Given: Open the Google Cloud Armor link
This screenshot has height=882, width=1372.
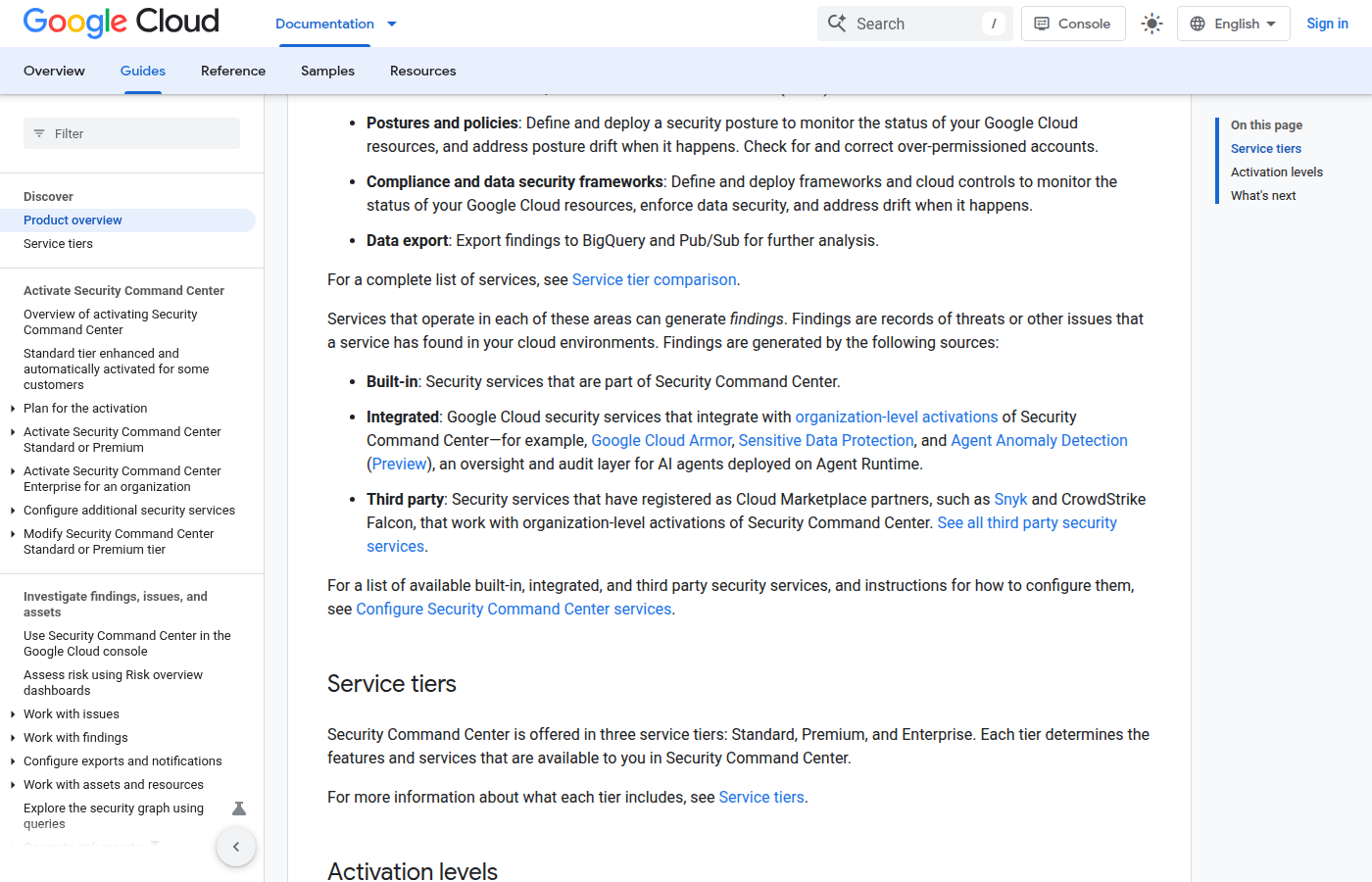Looking at the screenshot, I should (661, 440).
